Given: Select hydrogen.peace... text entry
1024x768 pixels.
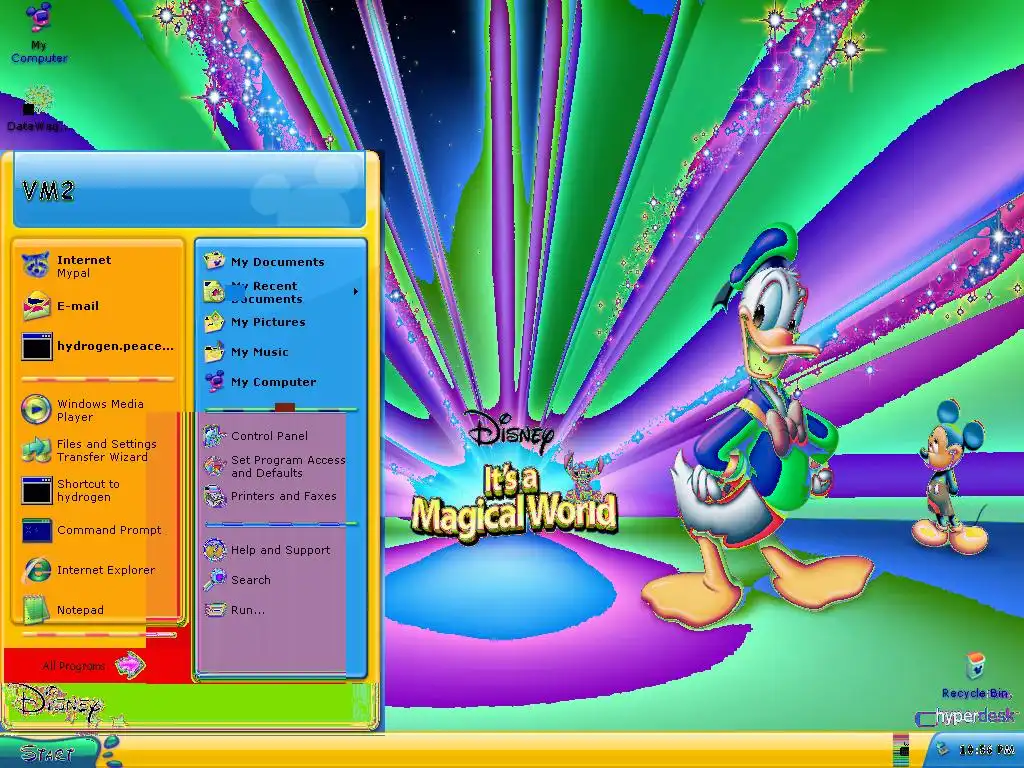Looking at the screenshot, I should click(x=116, y=346).
